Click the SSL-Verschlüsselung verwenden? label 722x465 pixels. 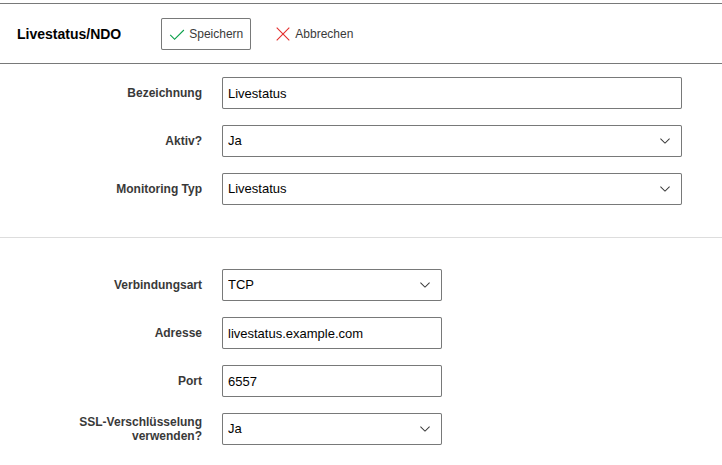(x=141, y=429)
